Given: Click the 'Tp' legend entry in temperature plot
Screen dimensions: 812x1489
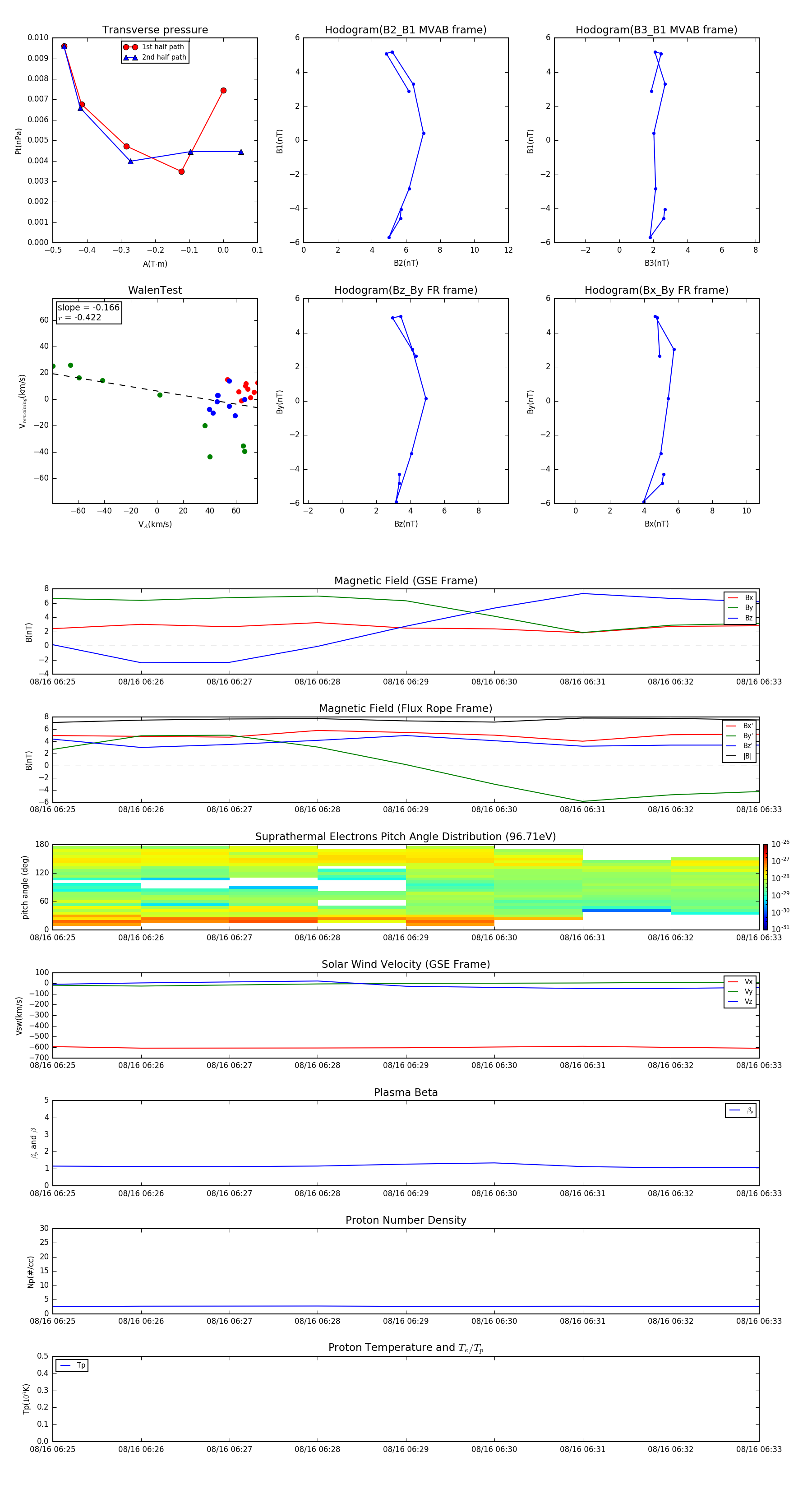Looking at the screenshot, I should (72, 1365).
